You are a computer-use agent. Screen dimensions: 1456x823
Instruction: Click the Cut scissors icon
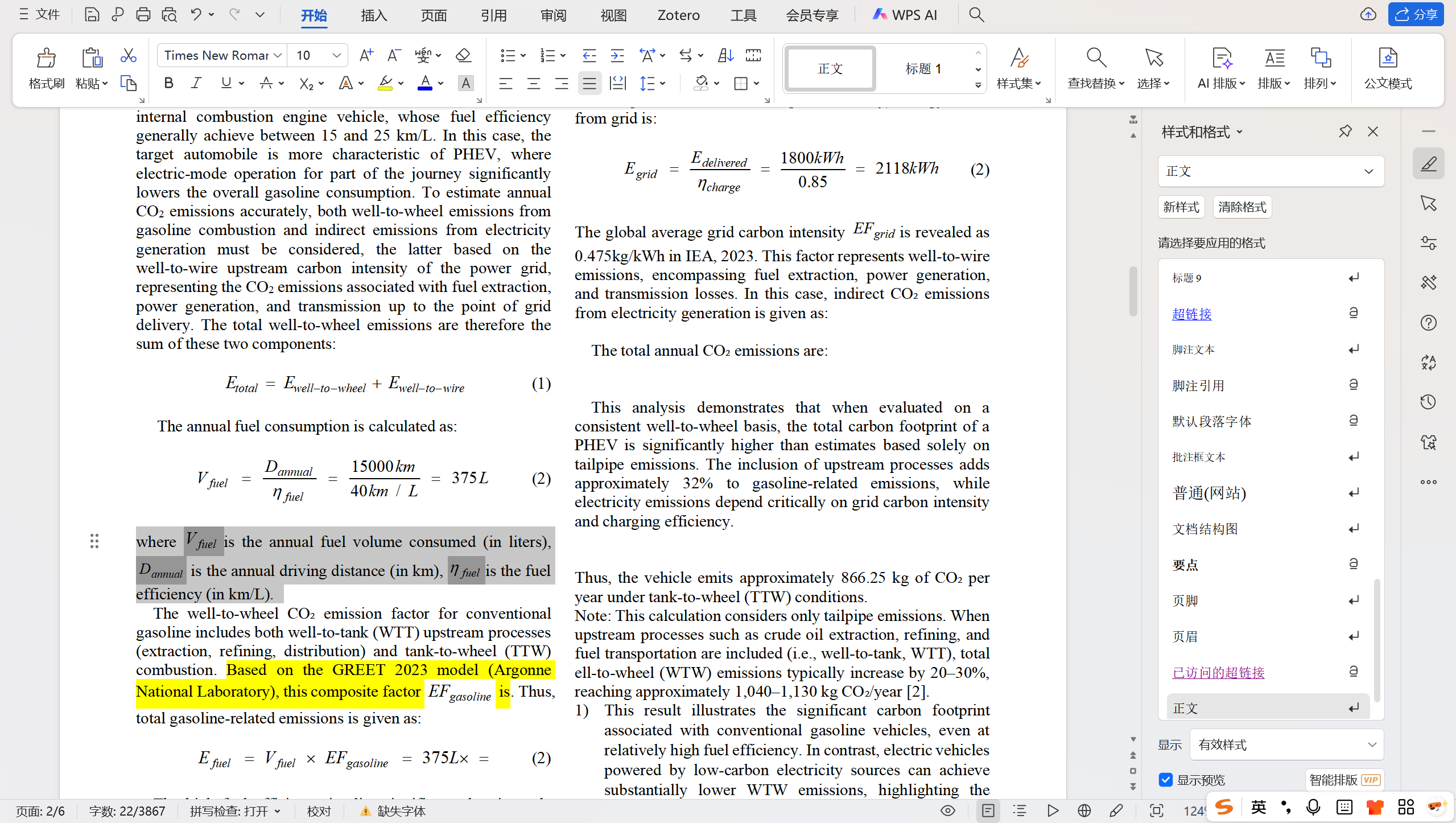[129, 55]
